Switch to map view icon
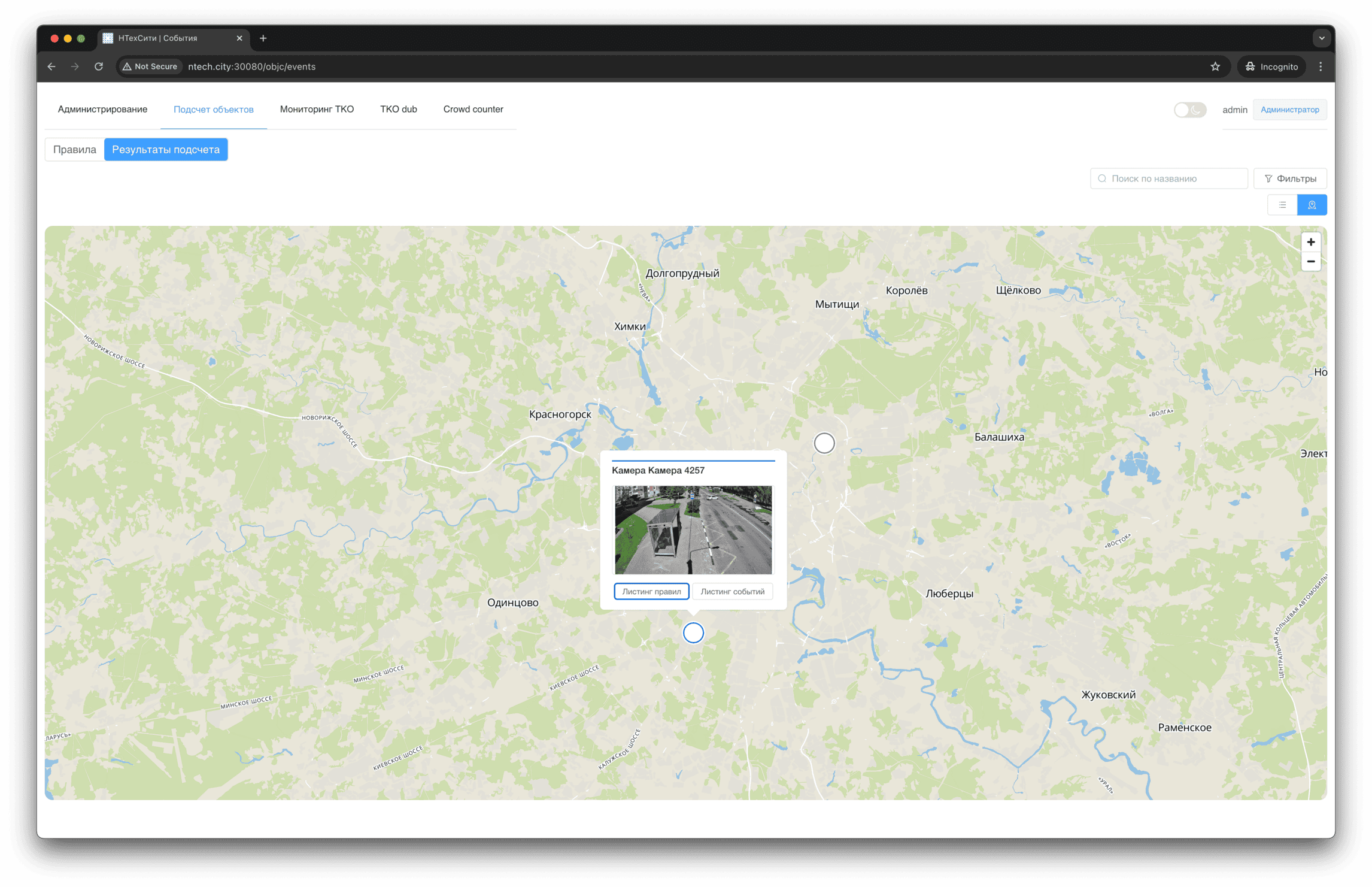1372x887 pixels. [x=1312, y=205]
